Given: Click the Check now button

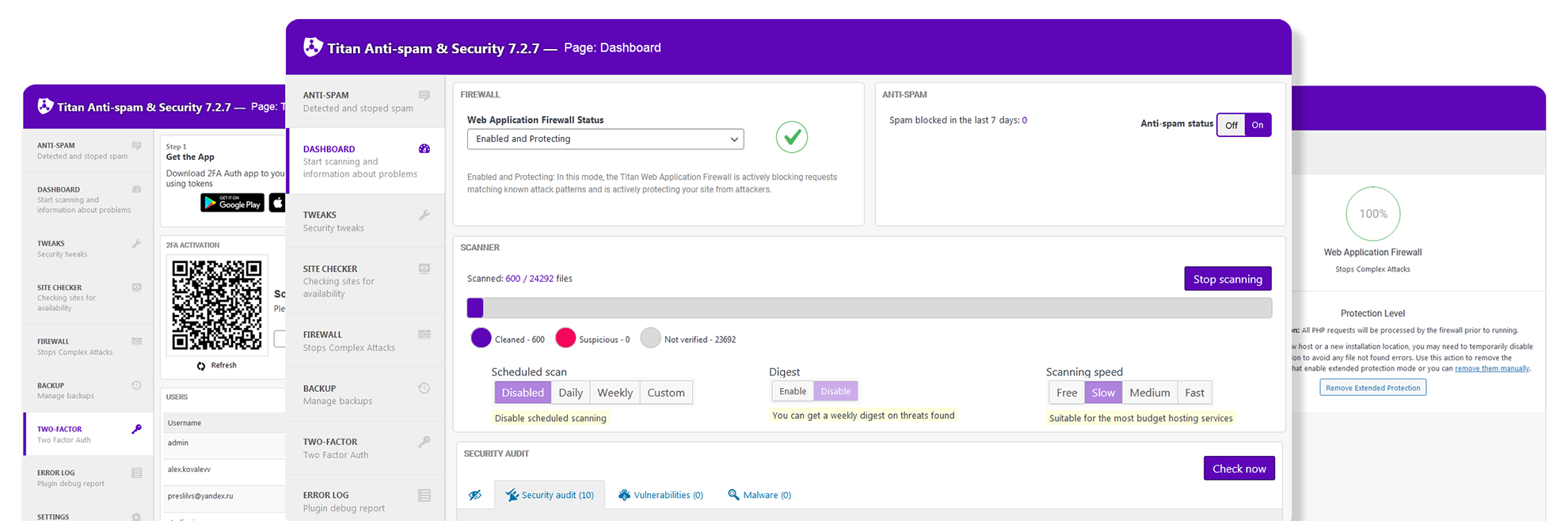Looking at the screenshot, I should coord(1239,469).
